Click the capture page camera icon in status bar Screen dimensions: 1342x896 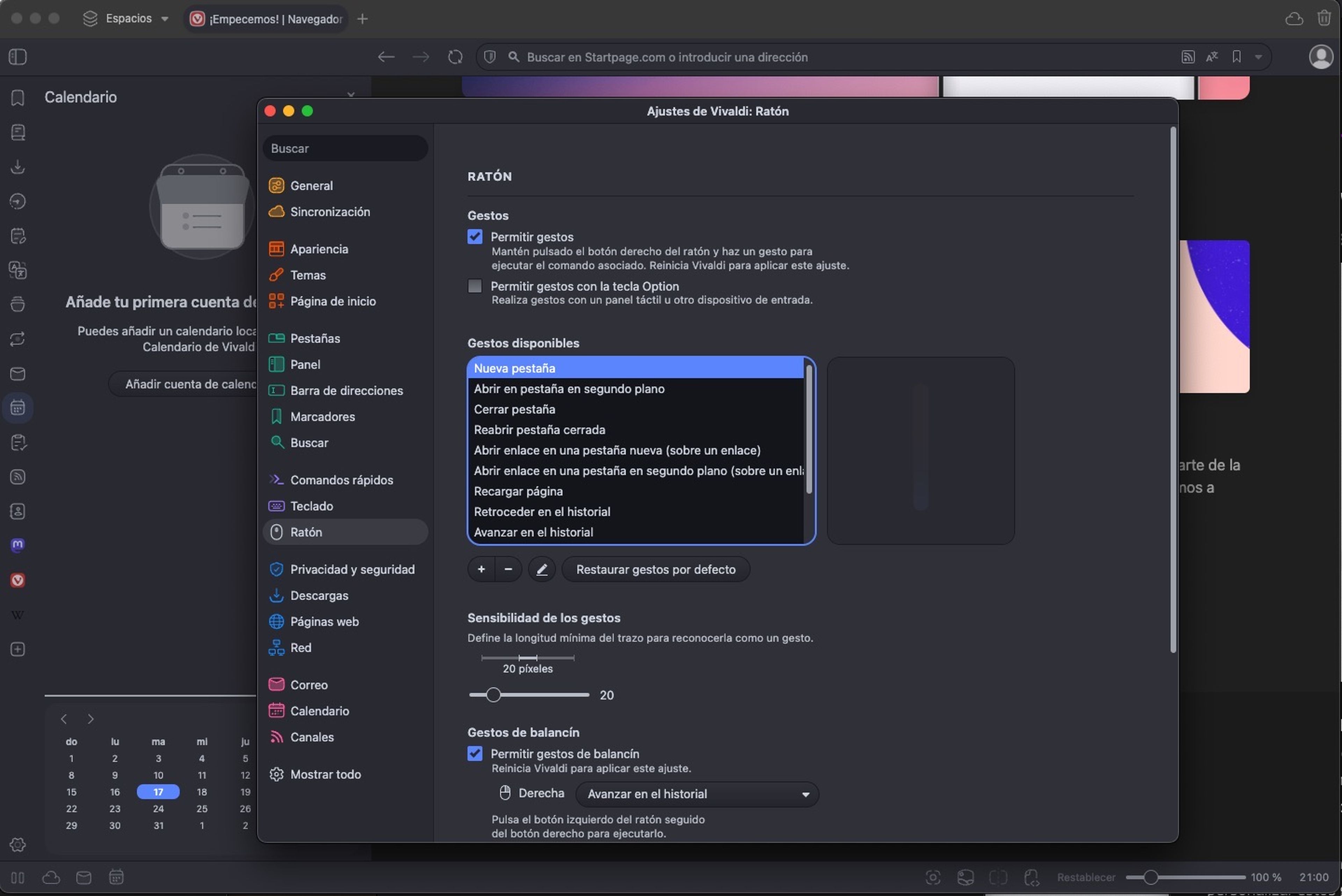932,877
